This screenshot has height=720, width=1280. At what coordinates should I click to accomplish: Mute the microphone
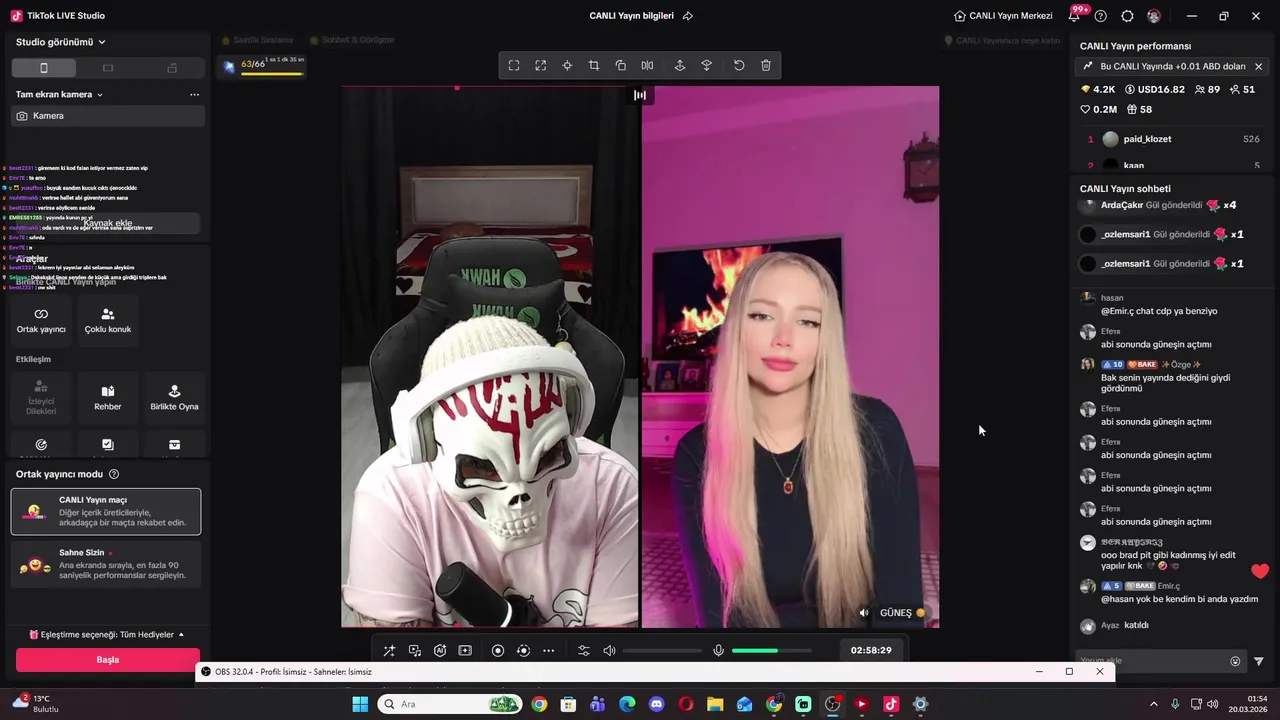(x=718, y=650)
